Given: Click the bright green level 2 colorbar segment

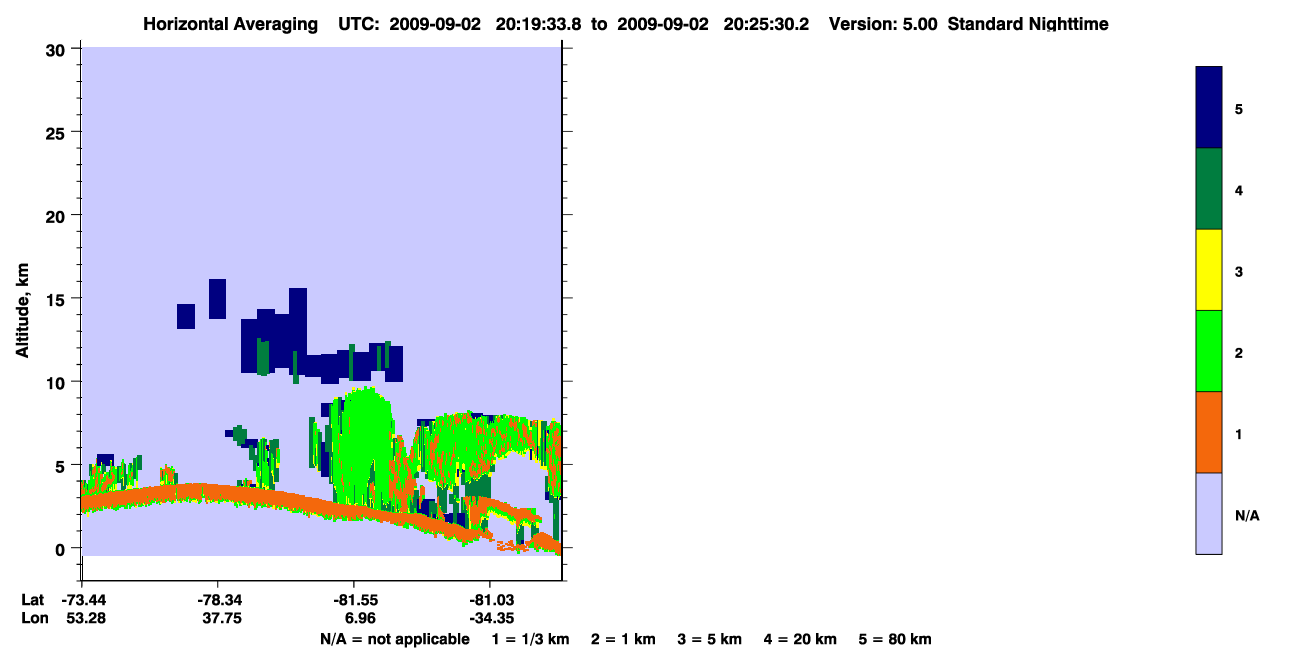Looking at the screenshot, I should (x=1209, y=351).
